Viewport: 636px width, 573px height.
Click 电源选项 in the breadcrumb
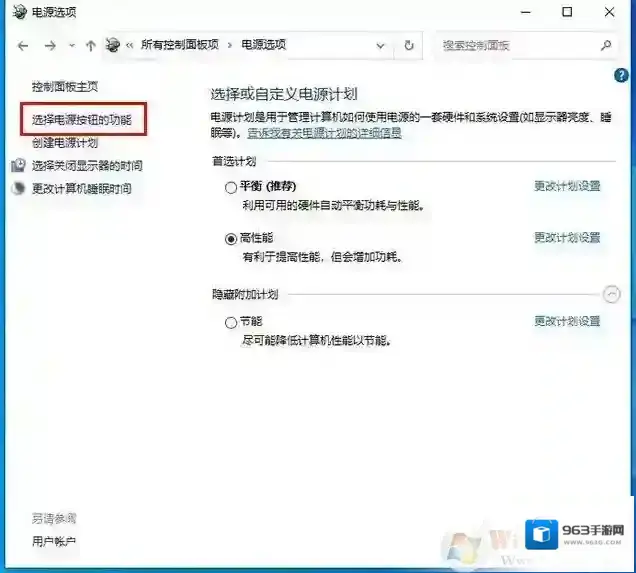264,45
